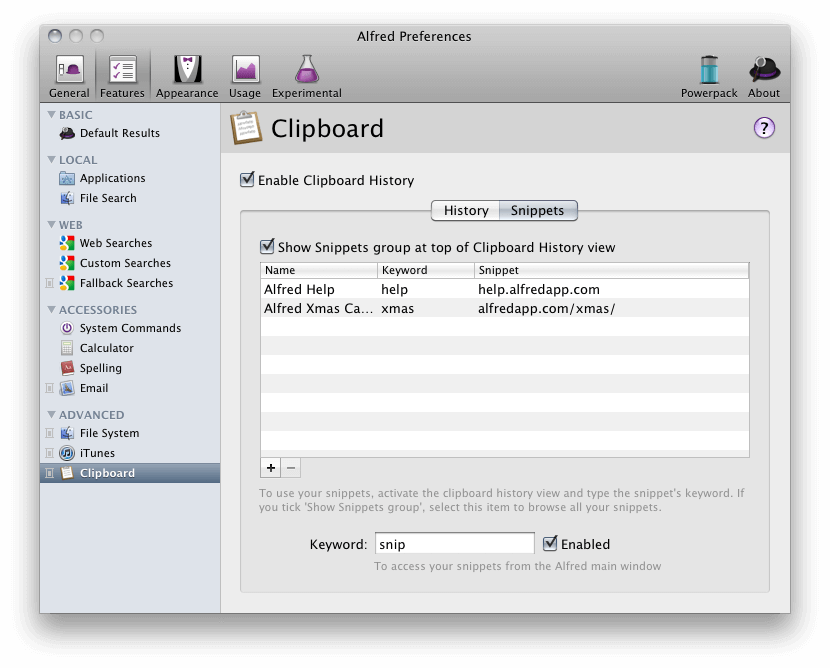Screen dimensions: 830x668
Task: Add a new snippet with plus button
Action: coord(270,468)
